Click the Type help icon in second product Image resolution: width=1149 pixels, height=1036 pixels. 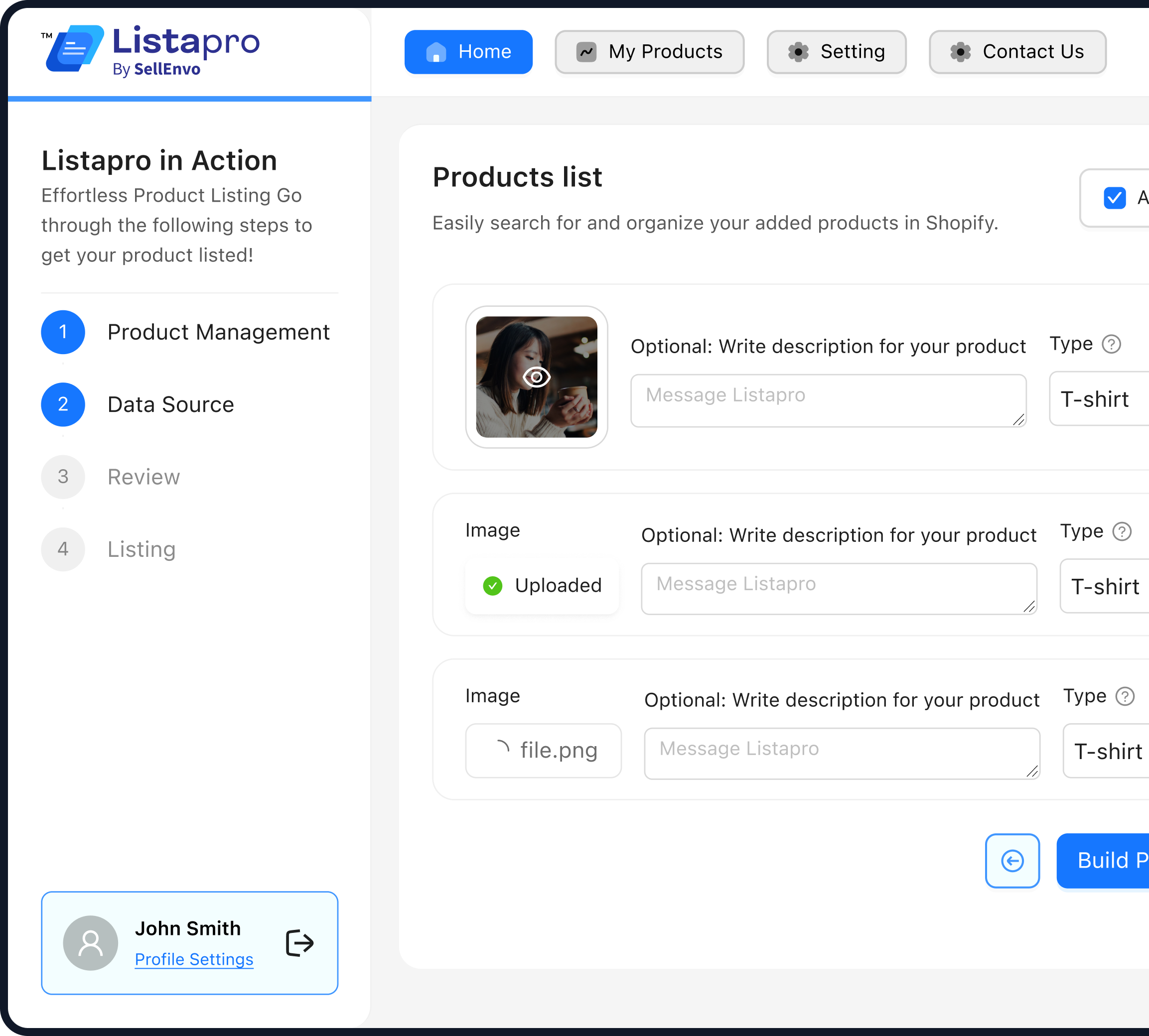(1122, 531)
